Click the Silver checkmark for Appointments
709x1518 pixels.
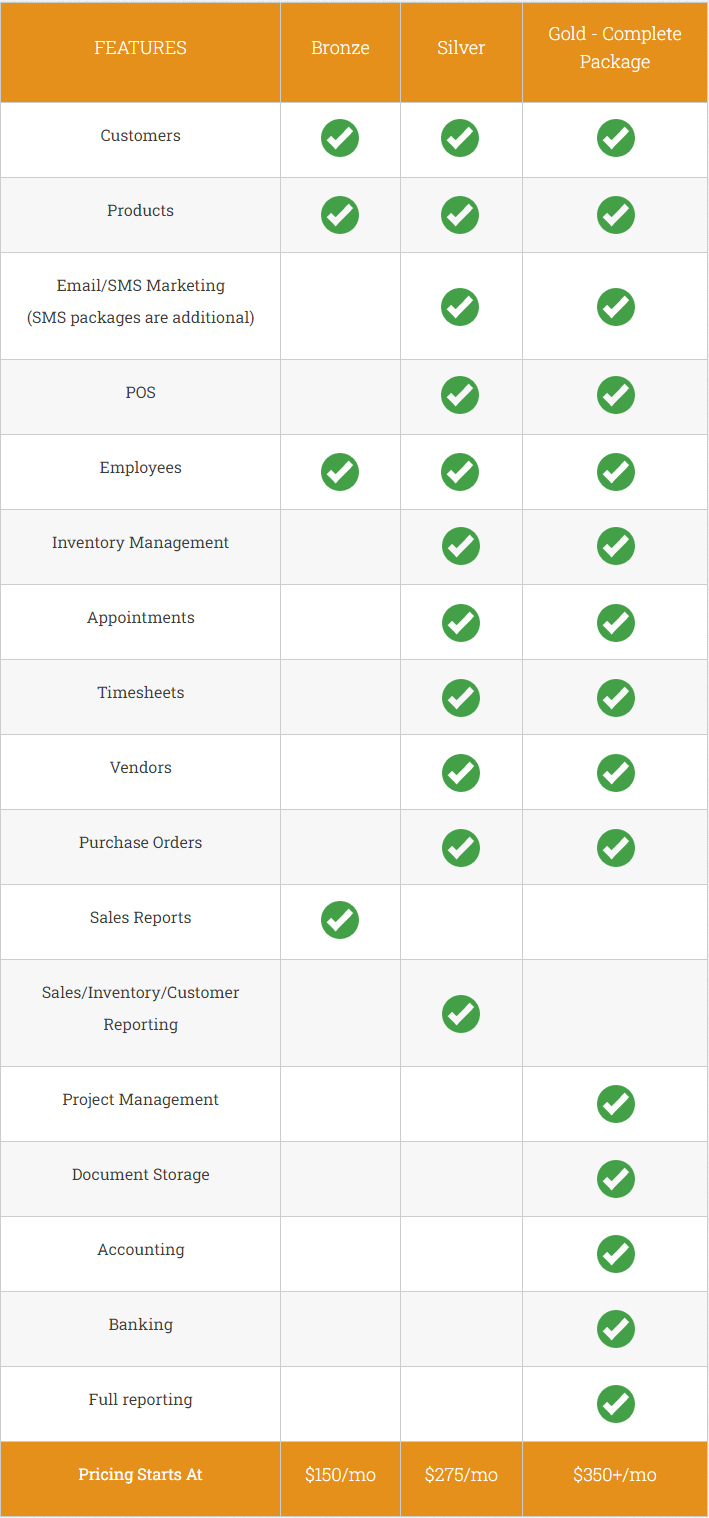[460, 622]
